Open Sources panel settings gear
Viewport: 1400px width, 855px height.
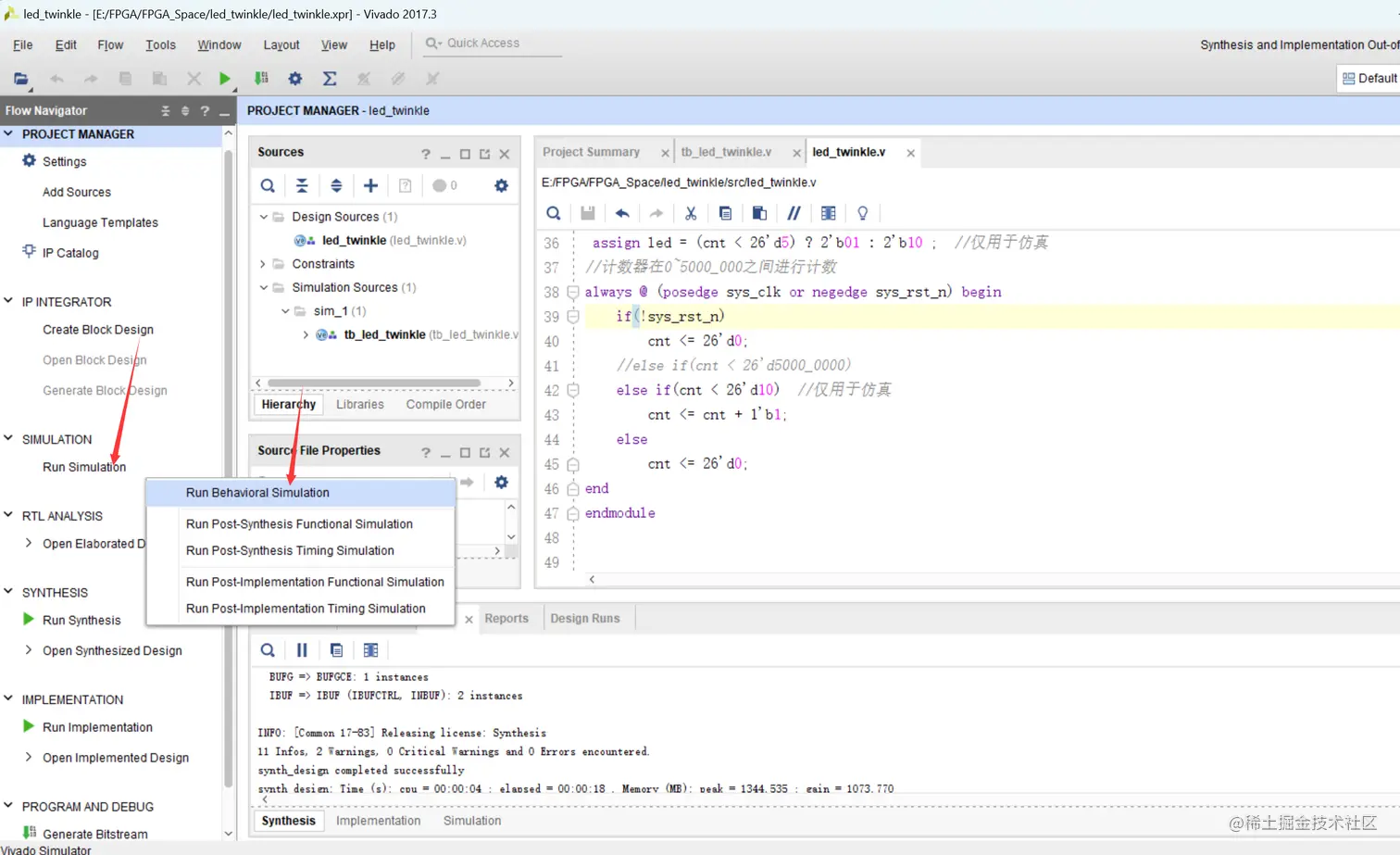tap(501, 185)
